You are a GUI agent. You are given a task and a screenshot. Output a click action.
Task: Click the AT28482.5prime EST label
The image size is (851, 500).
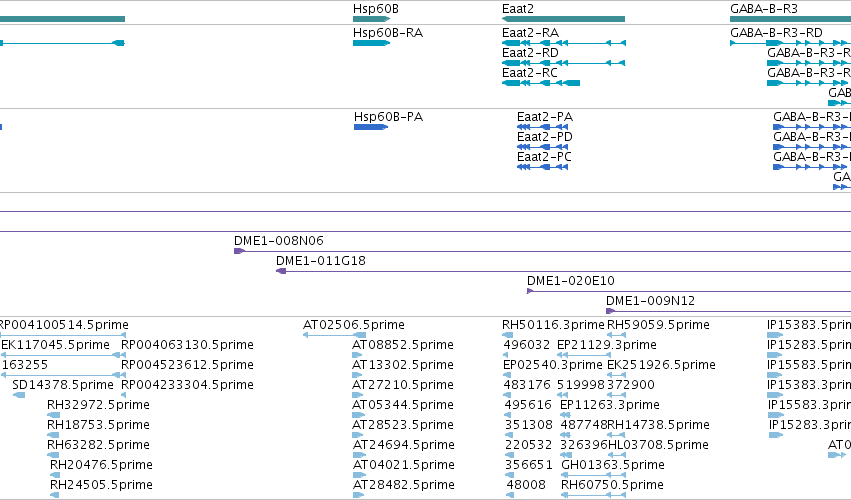point(403,485)
